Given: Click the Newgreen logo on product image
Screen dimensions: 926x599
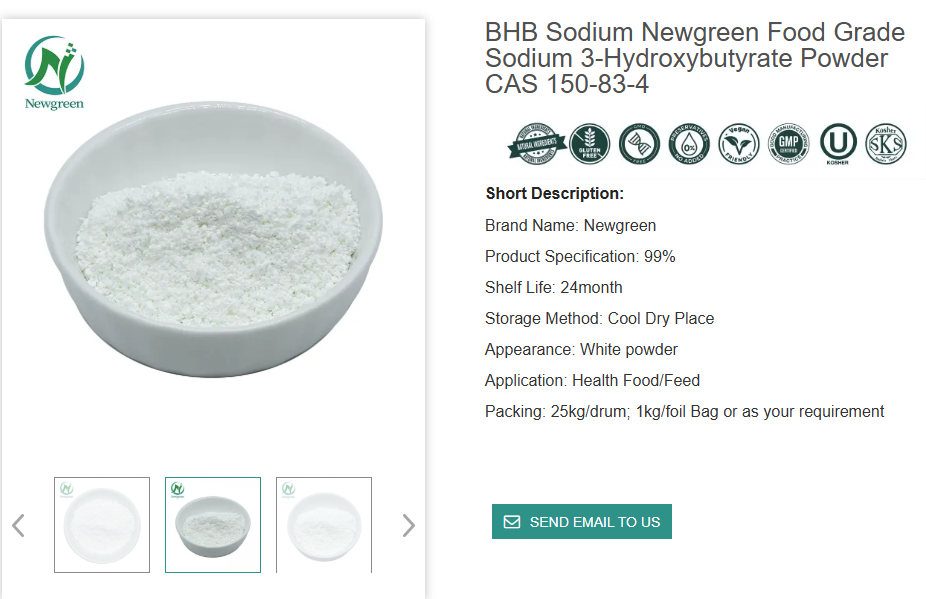Looking at the screenshot, I should point(54,72).
